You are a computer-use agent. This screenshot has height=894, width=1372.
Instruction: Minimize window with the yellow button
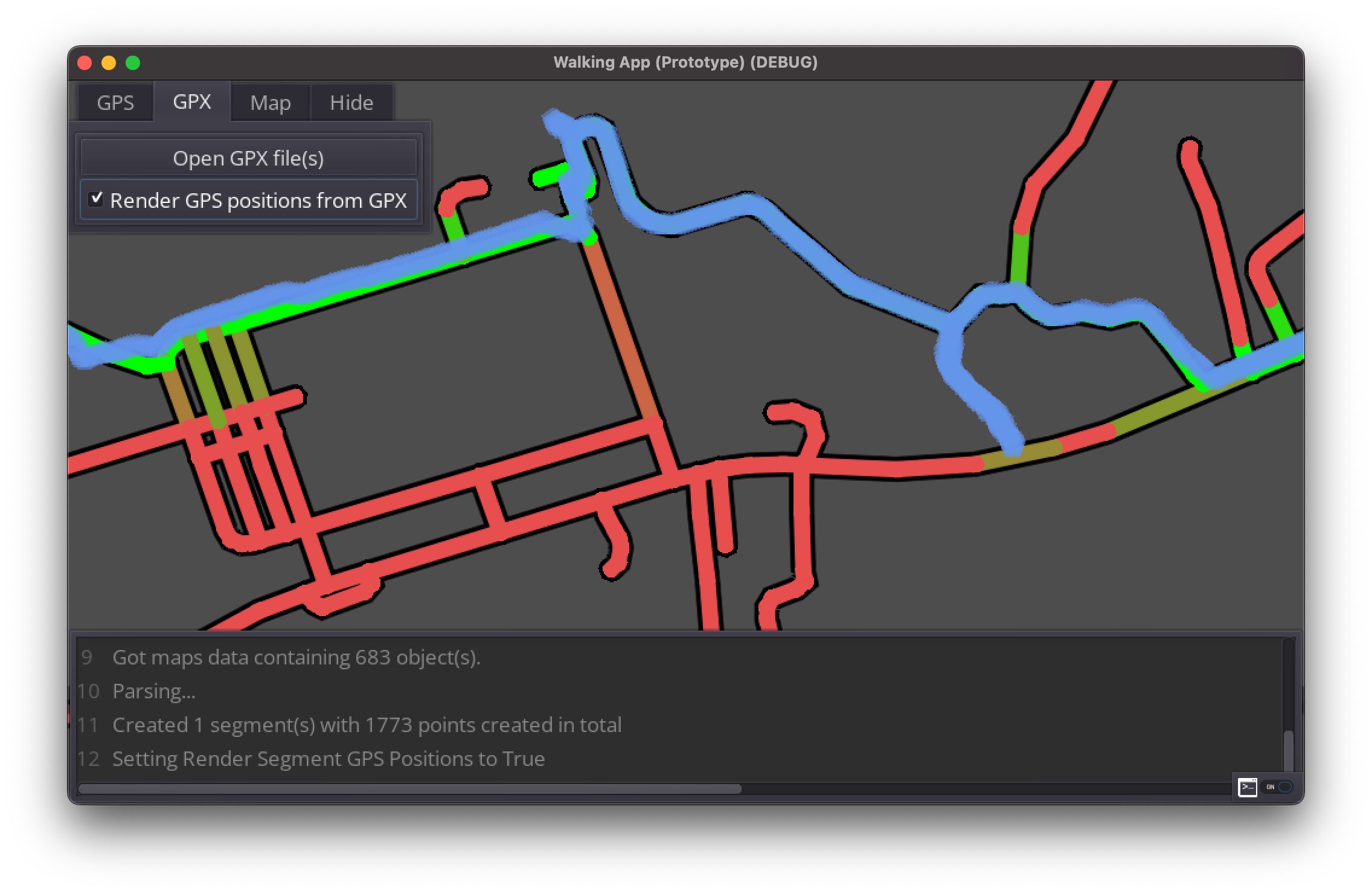[x=109, y=63]
